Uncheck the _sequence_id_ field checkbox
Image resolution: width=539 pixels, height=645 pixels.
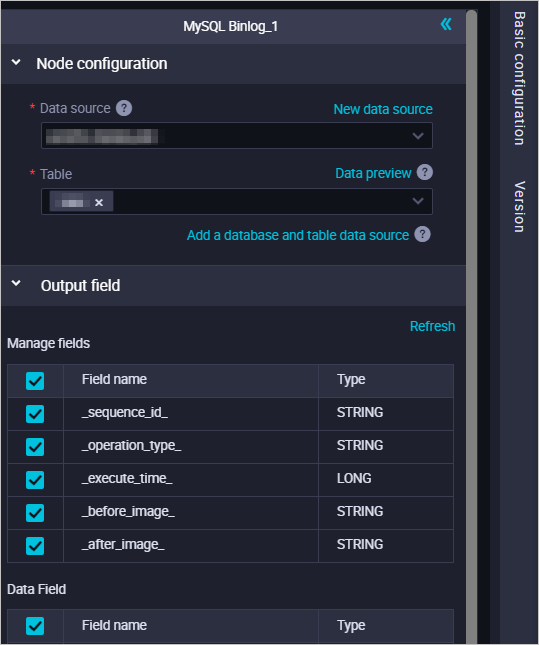tap(35, 414)
